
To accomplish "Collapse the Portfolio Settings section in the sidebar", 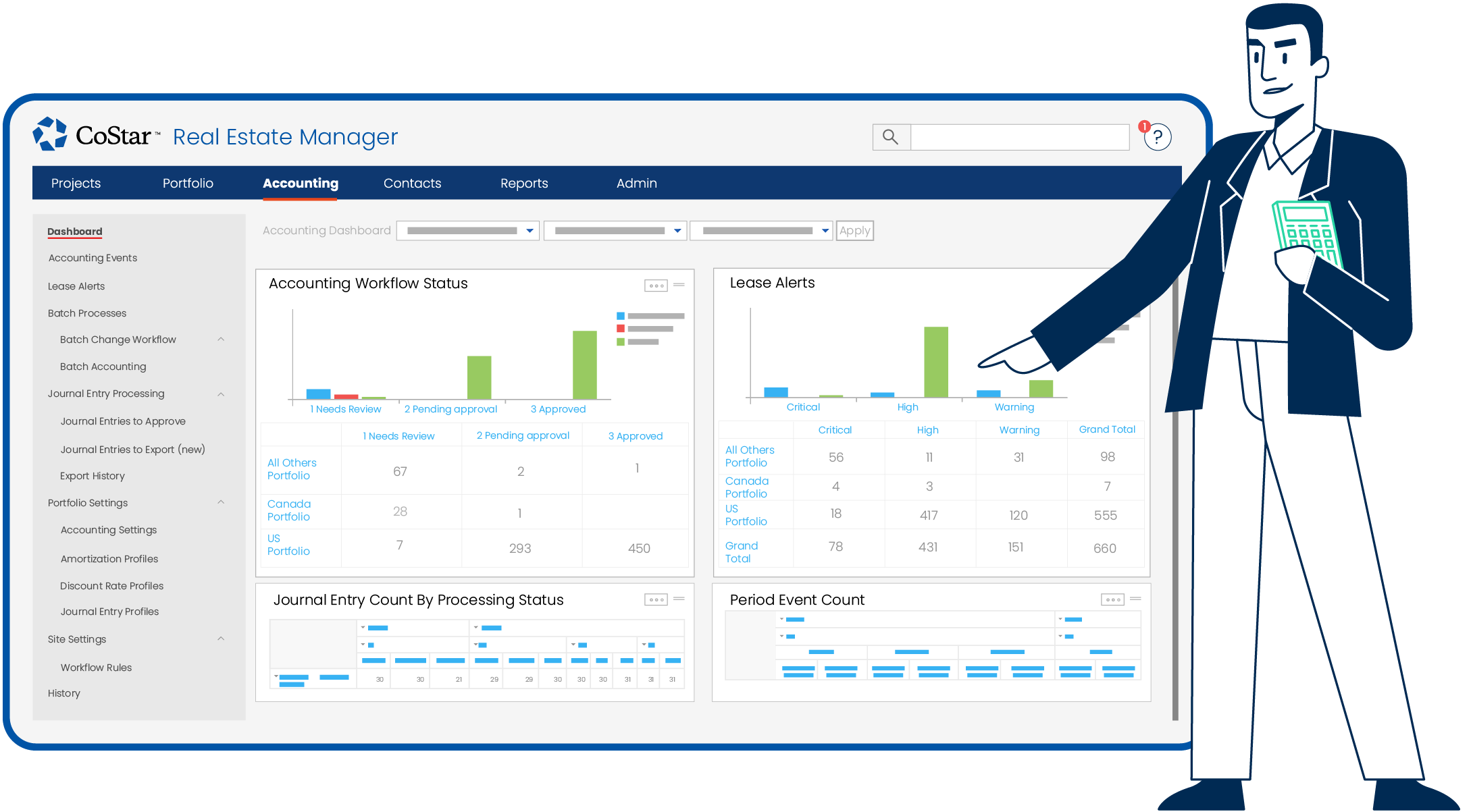I will 221,502.
